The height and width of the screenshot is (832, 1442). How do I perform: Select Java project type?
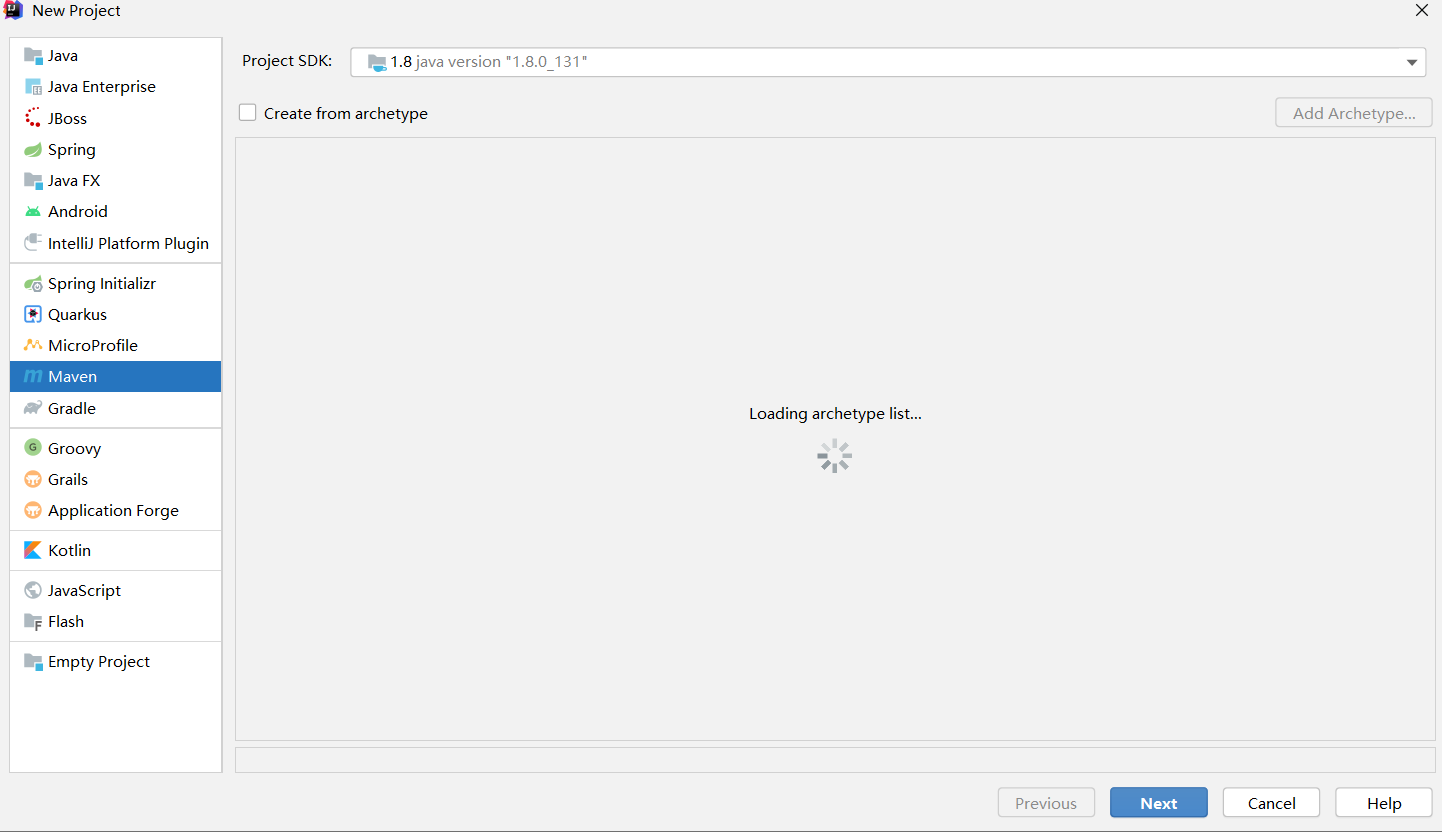(x=115, y=56)
